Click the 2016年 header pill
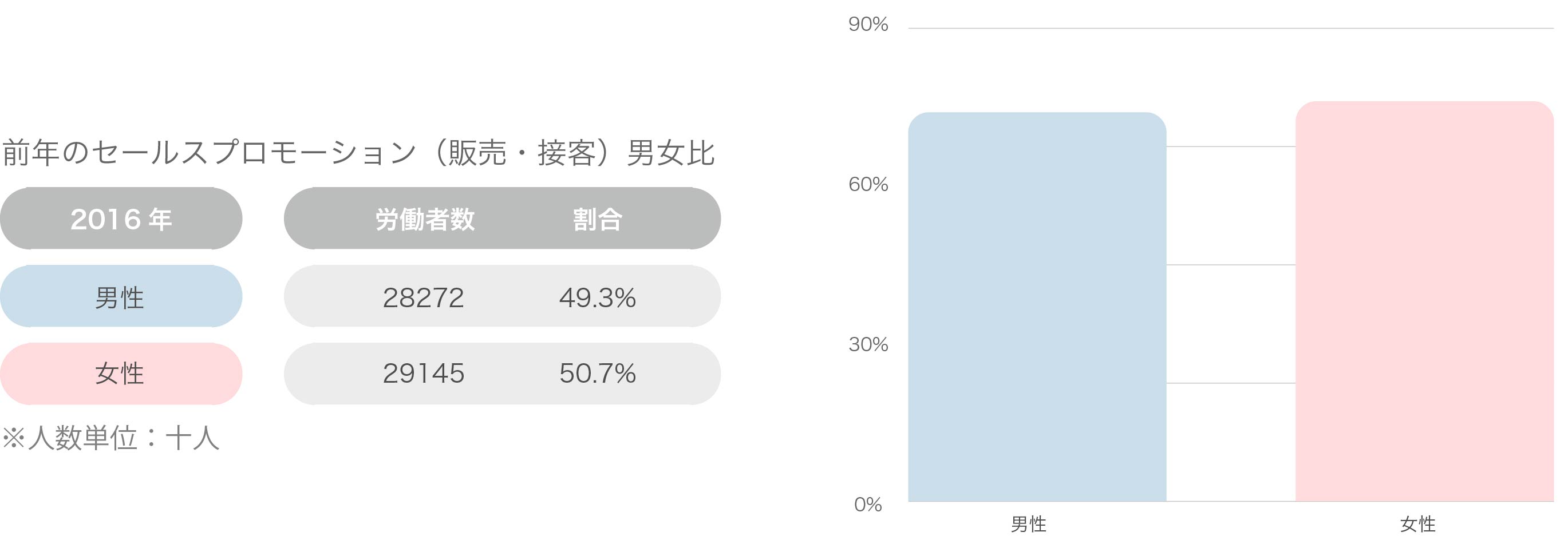 [121, 219]
